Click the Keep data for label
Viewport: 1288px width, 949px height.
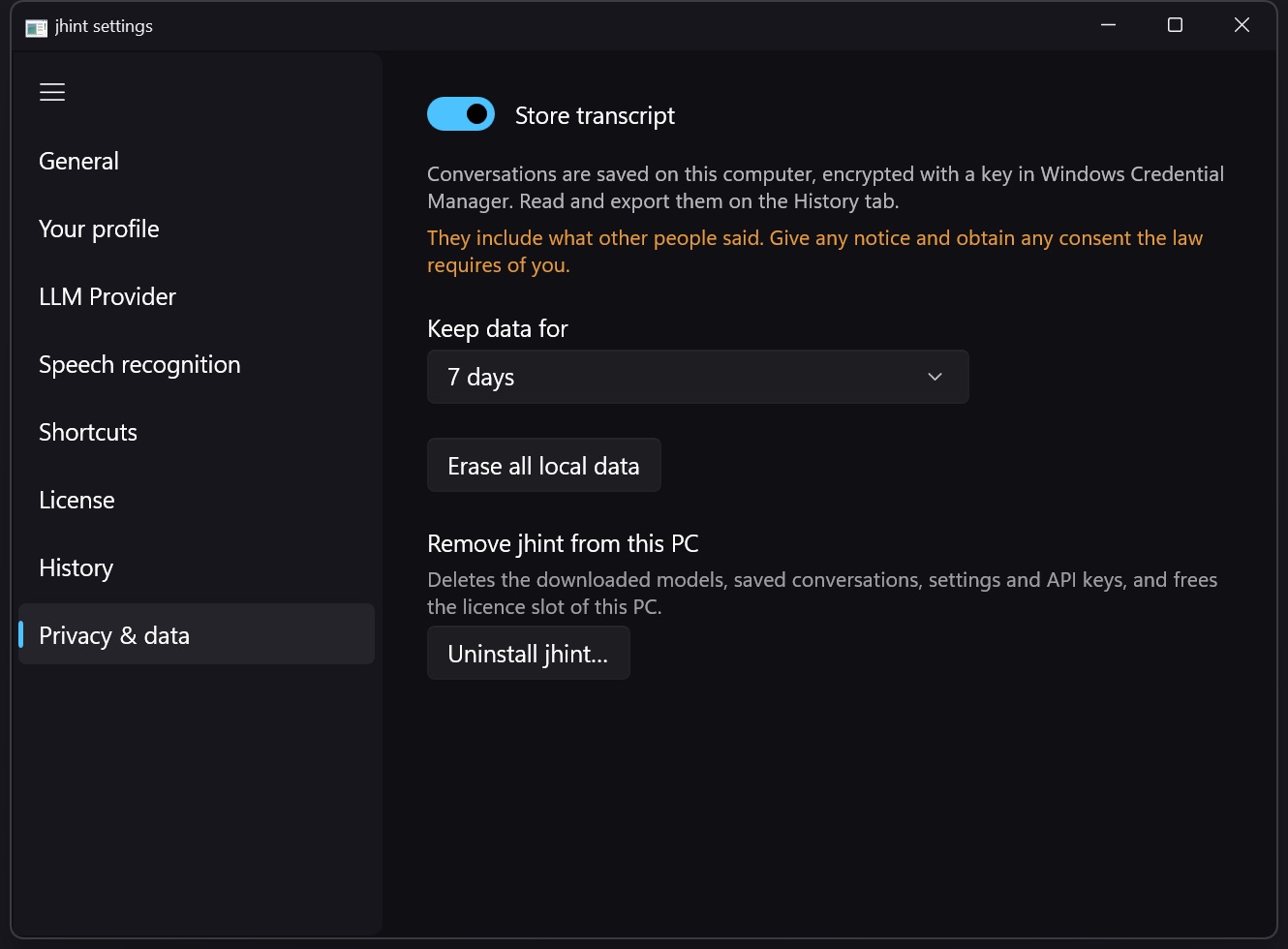497,328
